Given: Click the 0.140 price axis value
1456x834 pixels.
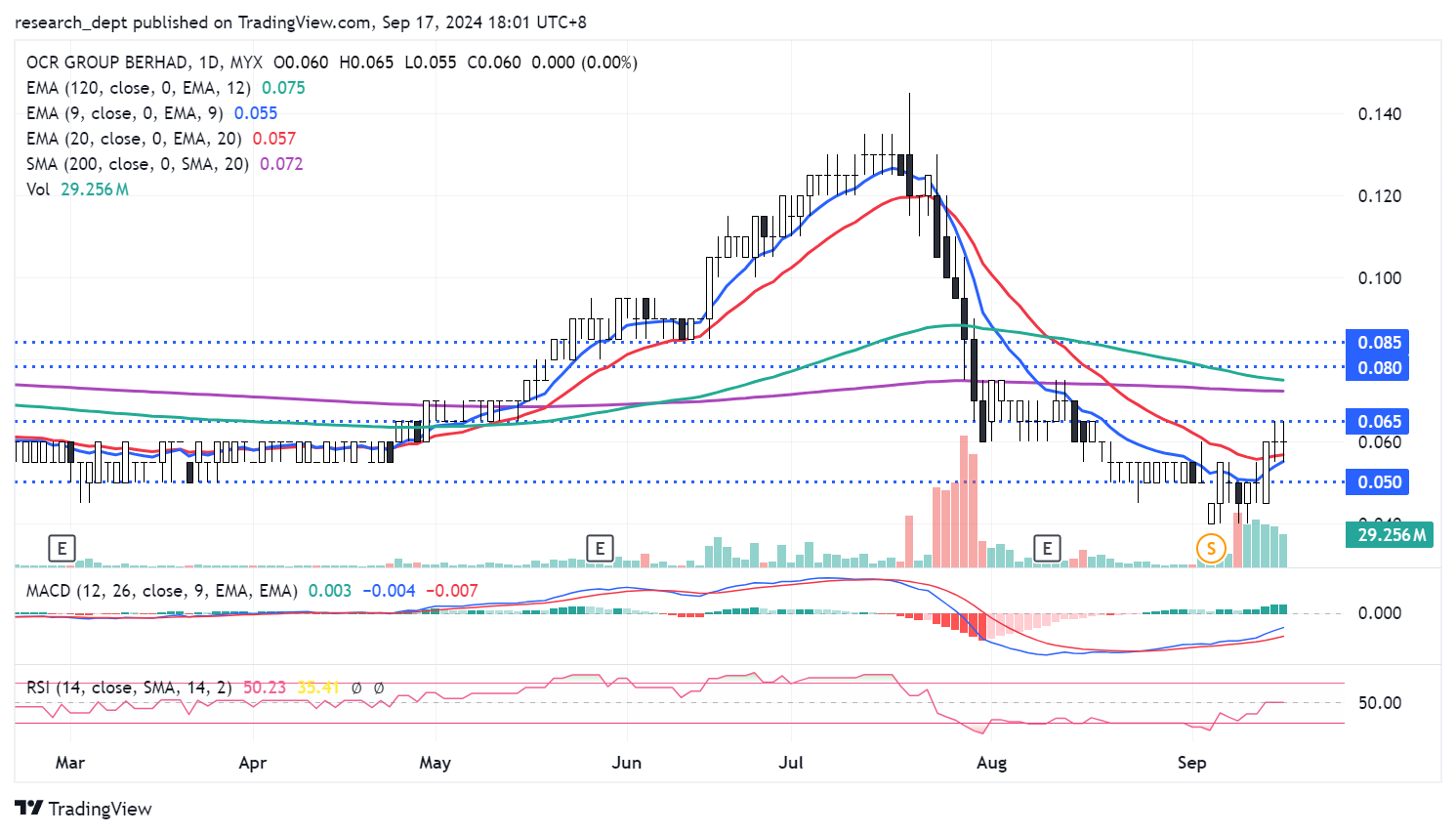Looking at the screenshot, I should [1379, 114].
